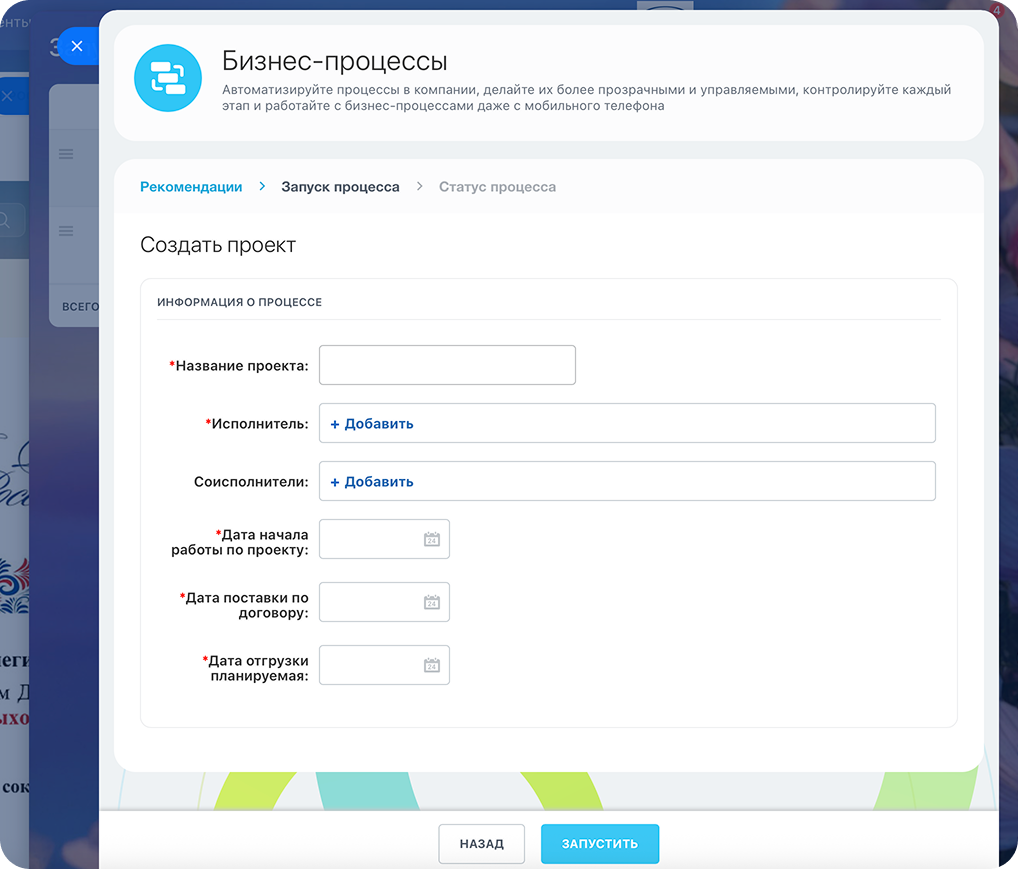Focus the Название проекта input field
The height and width of the screenshot is (869, 1018).
pos(447,365)
